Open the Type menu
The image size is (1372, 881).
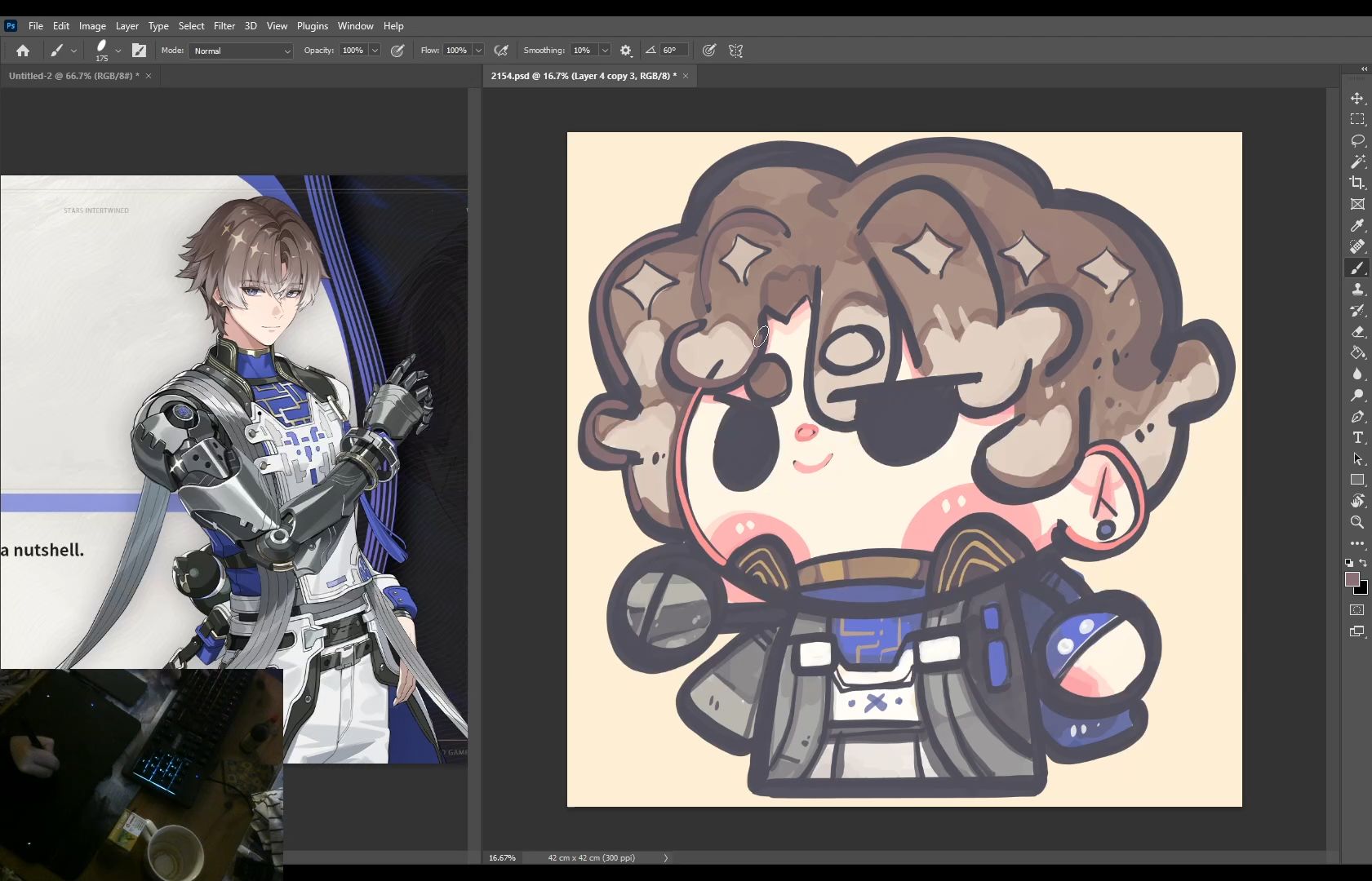point(158,26)
